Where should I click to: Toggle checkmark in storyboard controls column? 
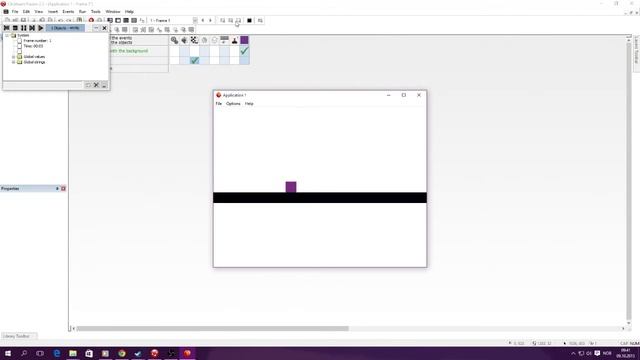[194, 60]
